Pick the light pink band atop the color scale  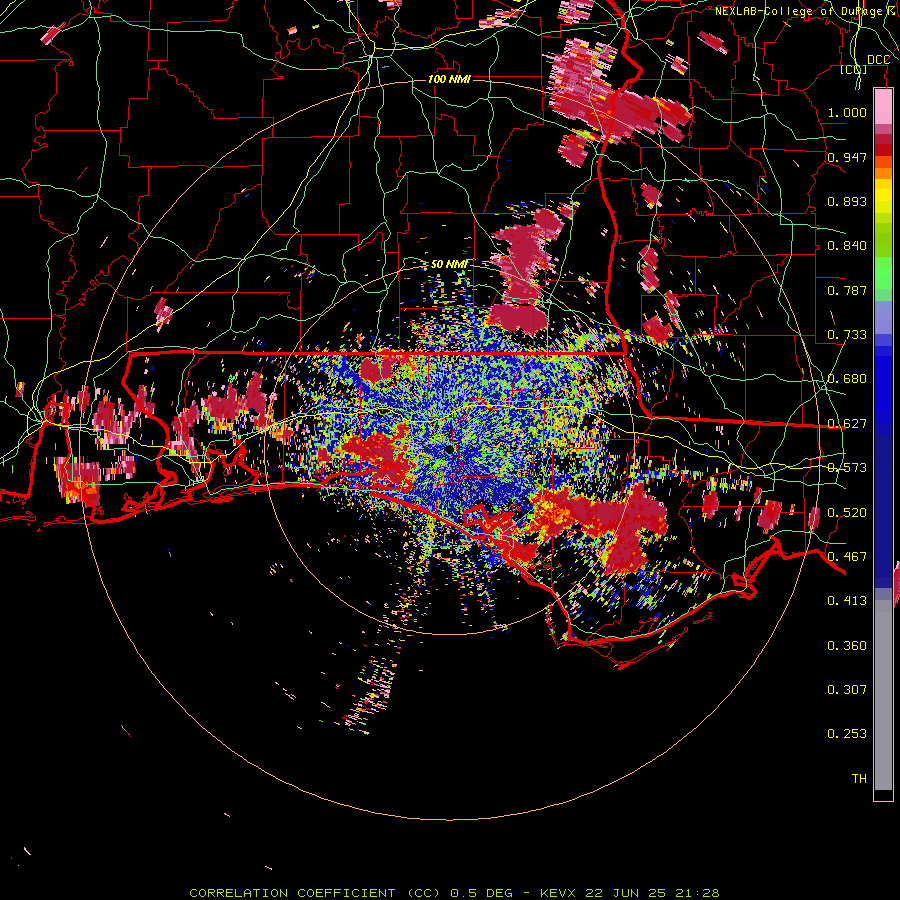(x=883, y=107)
